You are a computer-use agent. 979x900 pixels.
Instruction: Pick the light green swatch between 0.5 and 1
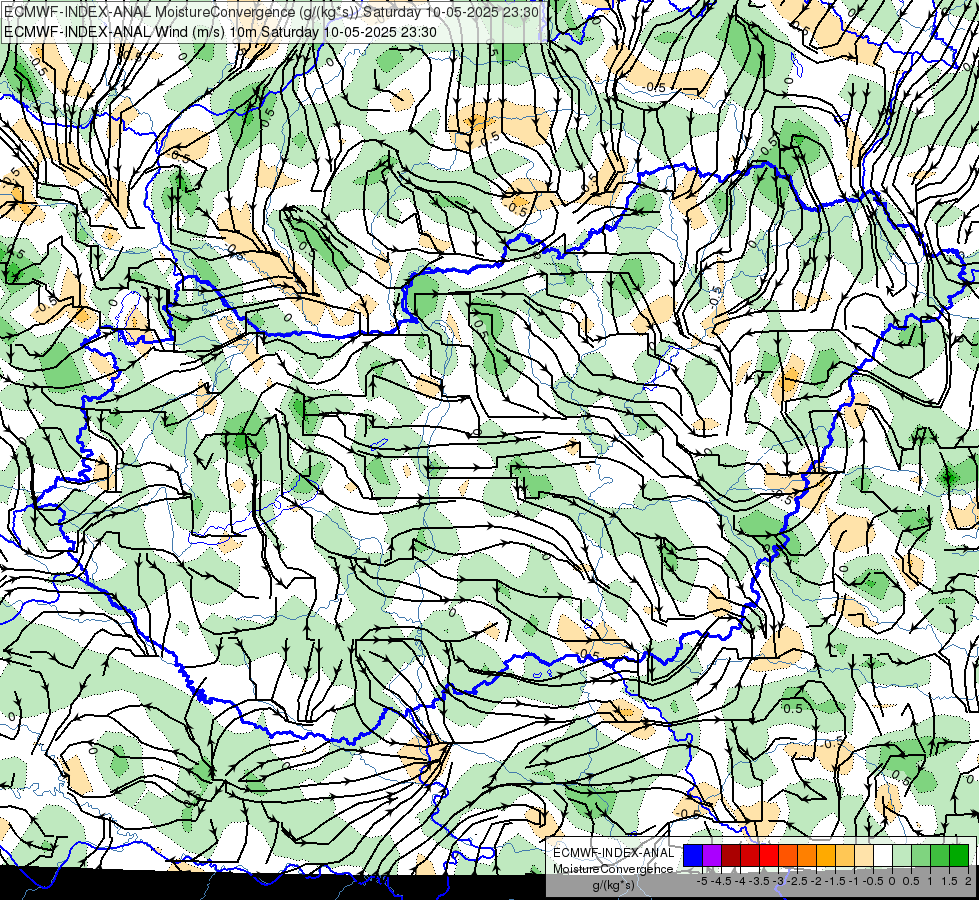[x=921, y=856]
